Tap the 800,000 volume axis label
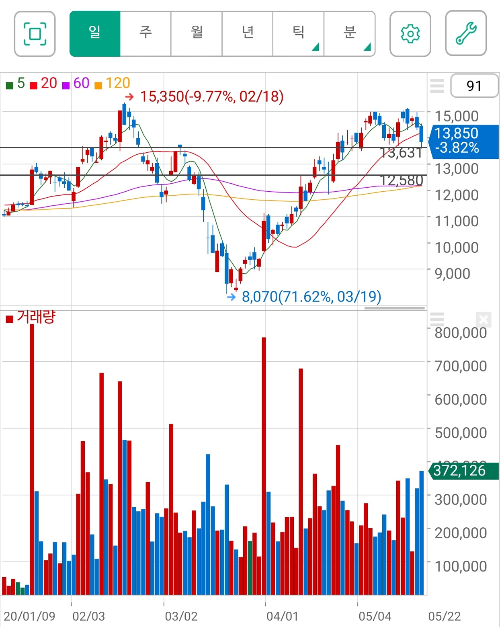The height and width of the screenshot is (627, 500). click(x=460, y=333)
